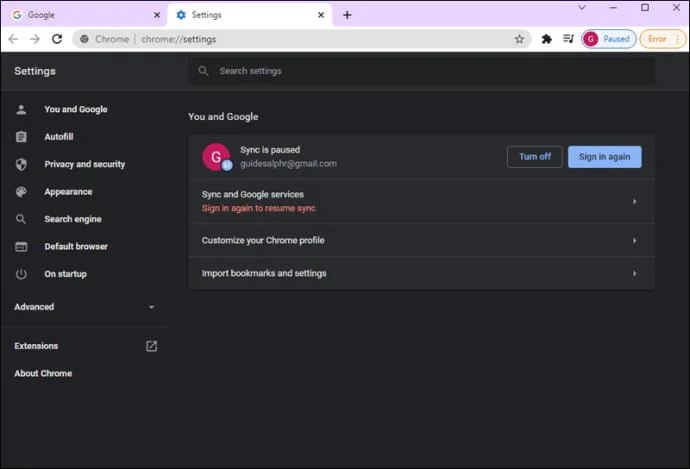Click the arrow beside Customize your Chrome profile
Image resolution: width=690 pixels, height=469 pixels.
click(x=635, y=241)
